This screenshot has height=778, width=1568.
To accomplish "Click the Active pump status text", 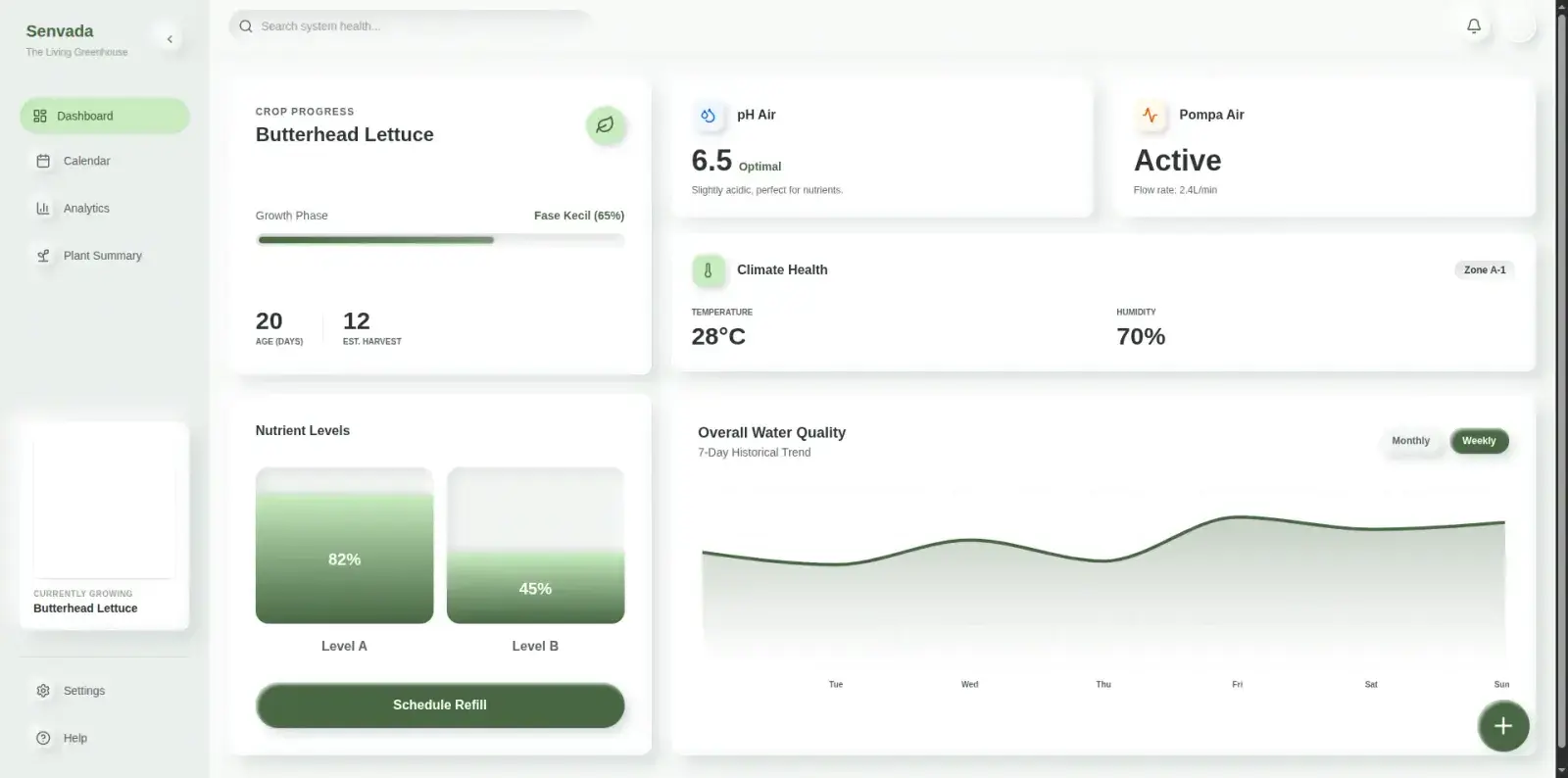I will click(x=1177, y=161).
